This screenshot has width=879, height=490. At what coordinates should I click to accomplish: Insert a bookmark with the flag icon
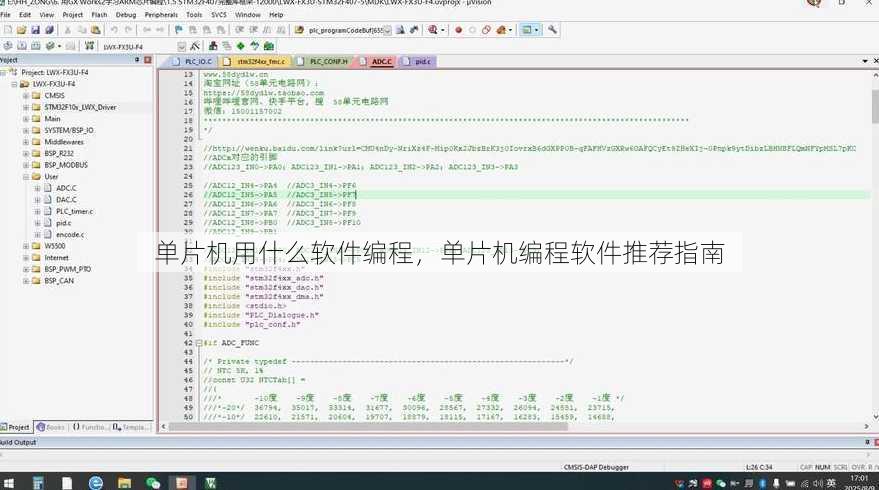click(x=178, y=30)
